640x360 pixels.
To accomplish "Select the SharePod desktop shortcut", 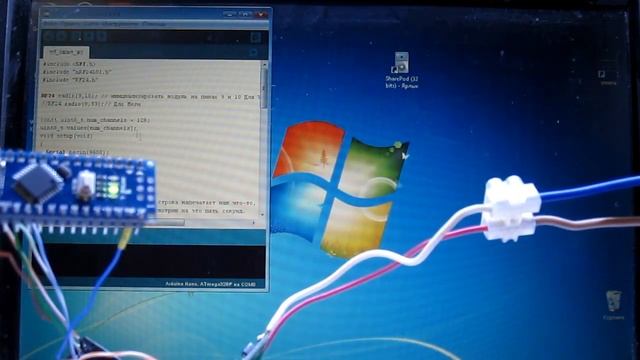I will 402,70.
